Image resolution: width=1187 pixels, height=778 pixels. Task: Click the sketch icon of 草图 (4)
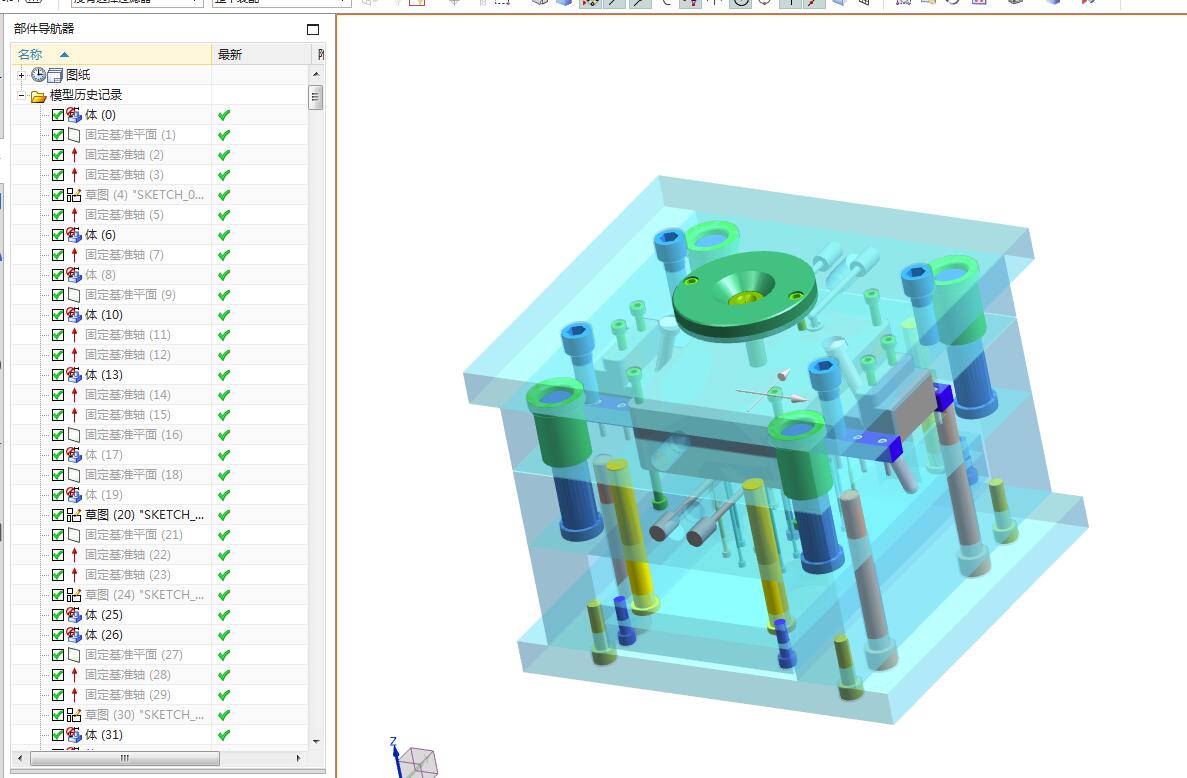click(74, 194)
